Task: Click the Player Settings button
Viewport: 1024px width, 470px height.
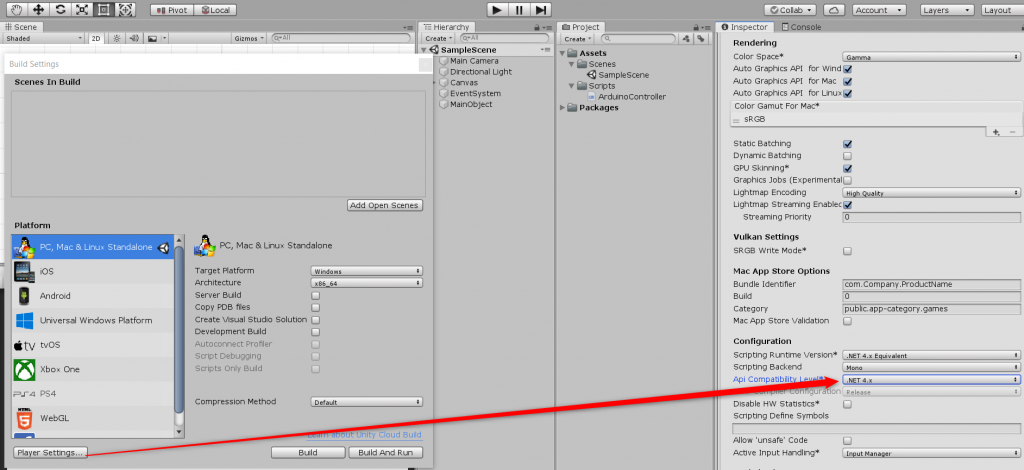Action: tap(50, 452)
